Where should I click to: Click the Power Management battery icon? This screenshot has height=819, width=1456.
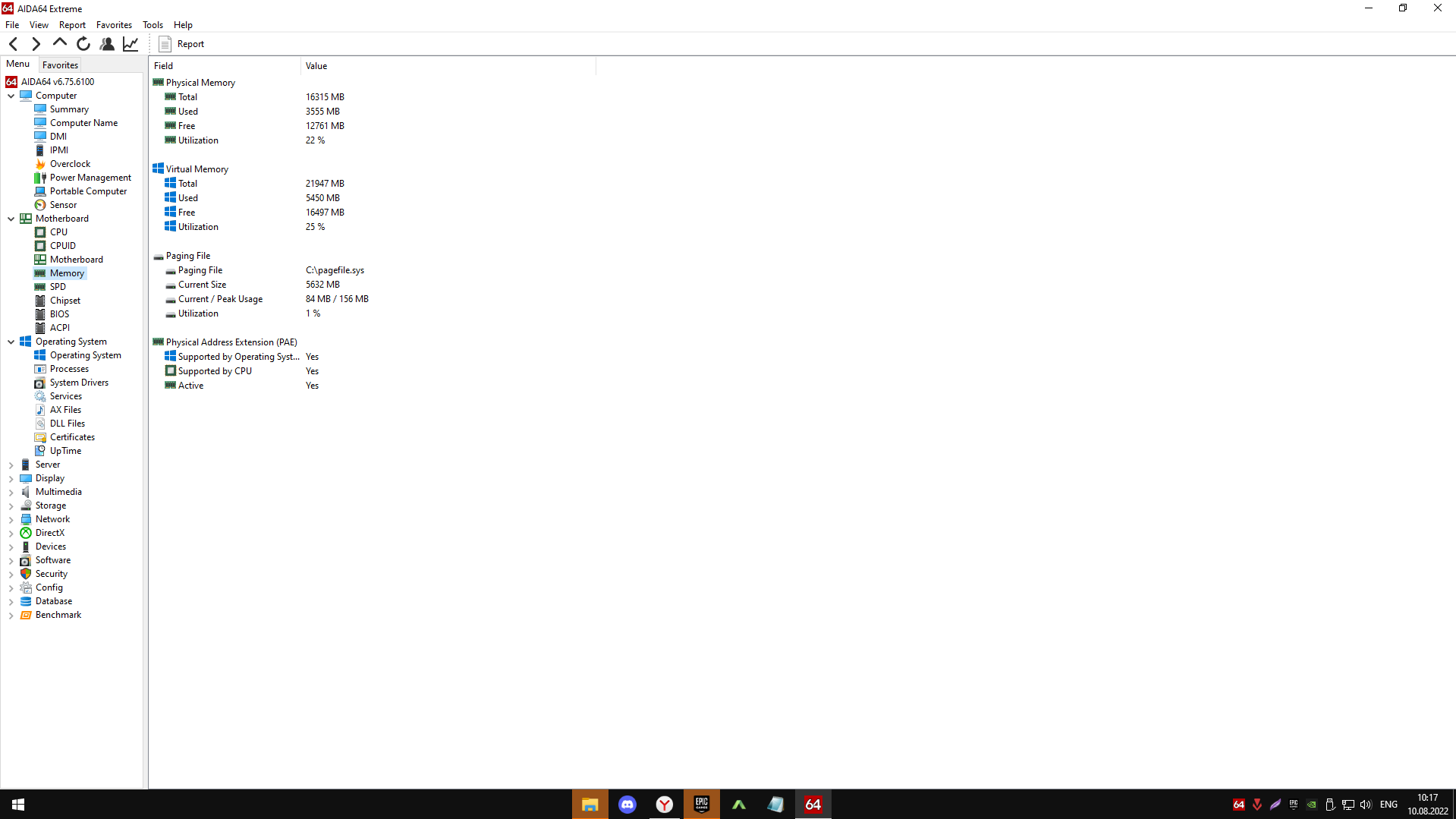(40, 178)
